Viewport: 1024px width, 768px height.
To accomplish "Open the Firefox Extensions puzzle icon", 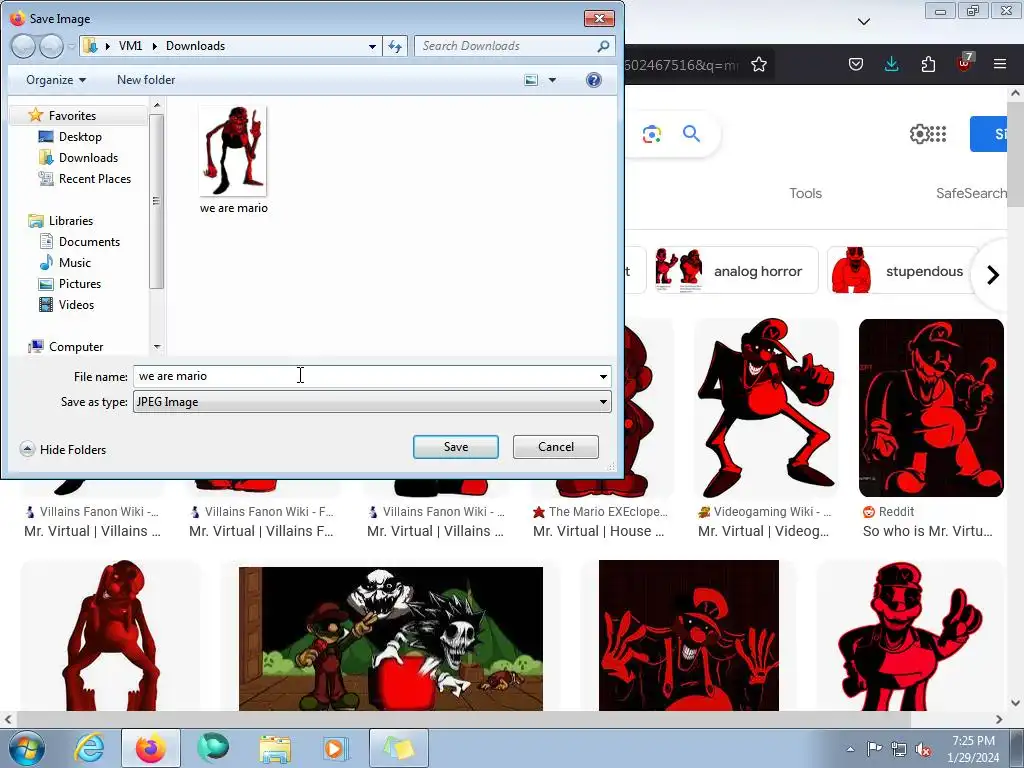I will point(928,64).
